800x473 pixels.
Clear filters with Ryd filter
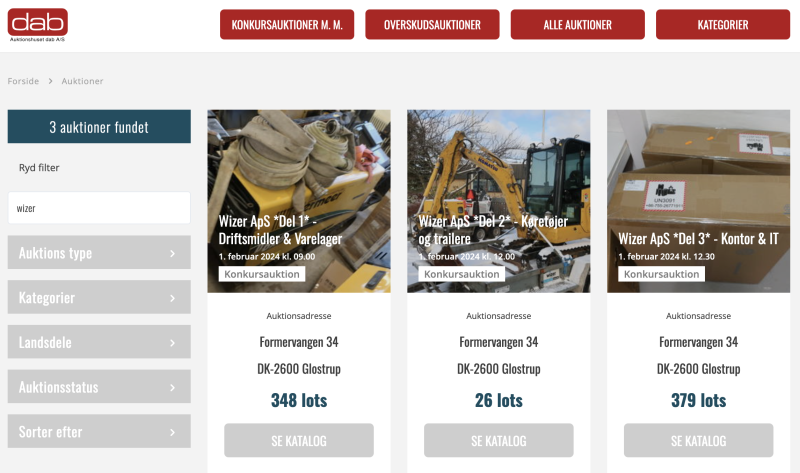39,167
